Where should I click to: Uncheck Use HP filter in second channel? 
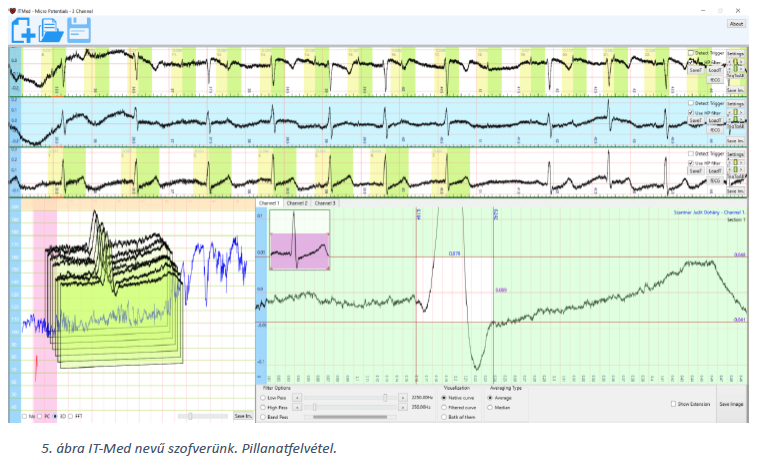[690, 113]
